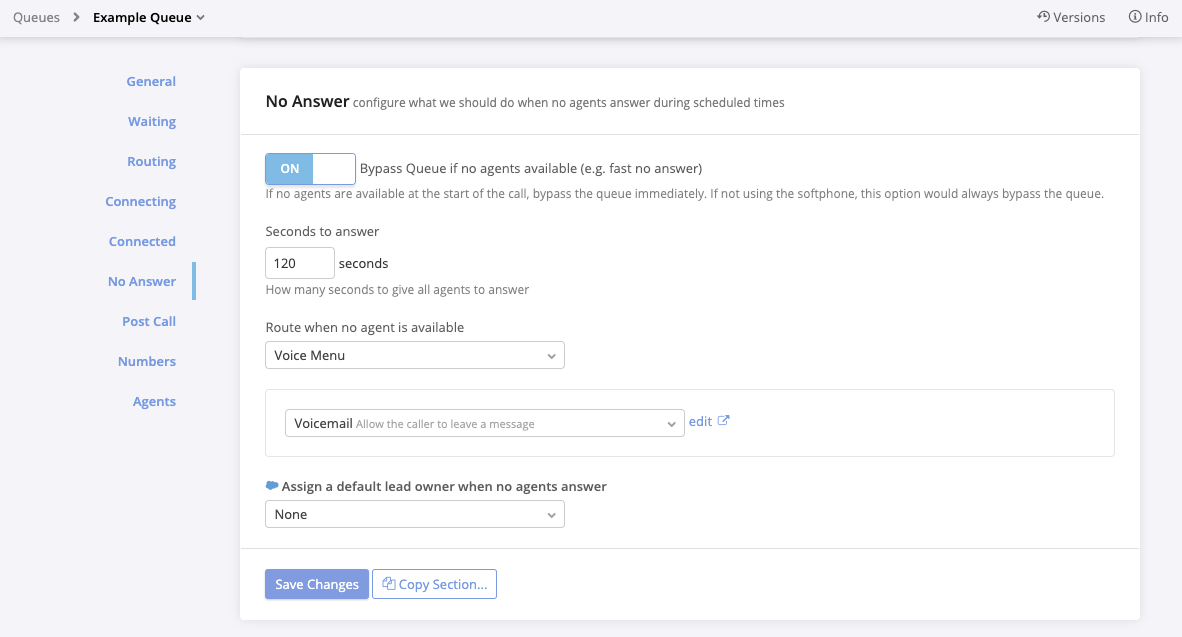The height and width of the screenshot is (637, 1182).
Task: Open the Voice Menu routing dropdown
Action: click(x=414, y=355)
